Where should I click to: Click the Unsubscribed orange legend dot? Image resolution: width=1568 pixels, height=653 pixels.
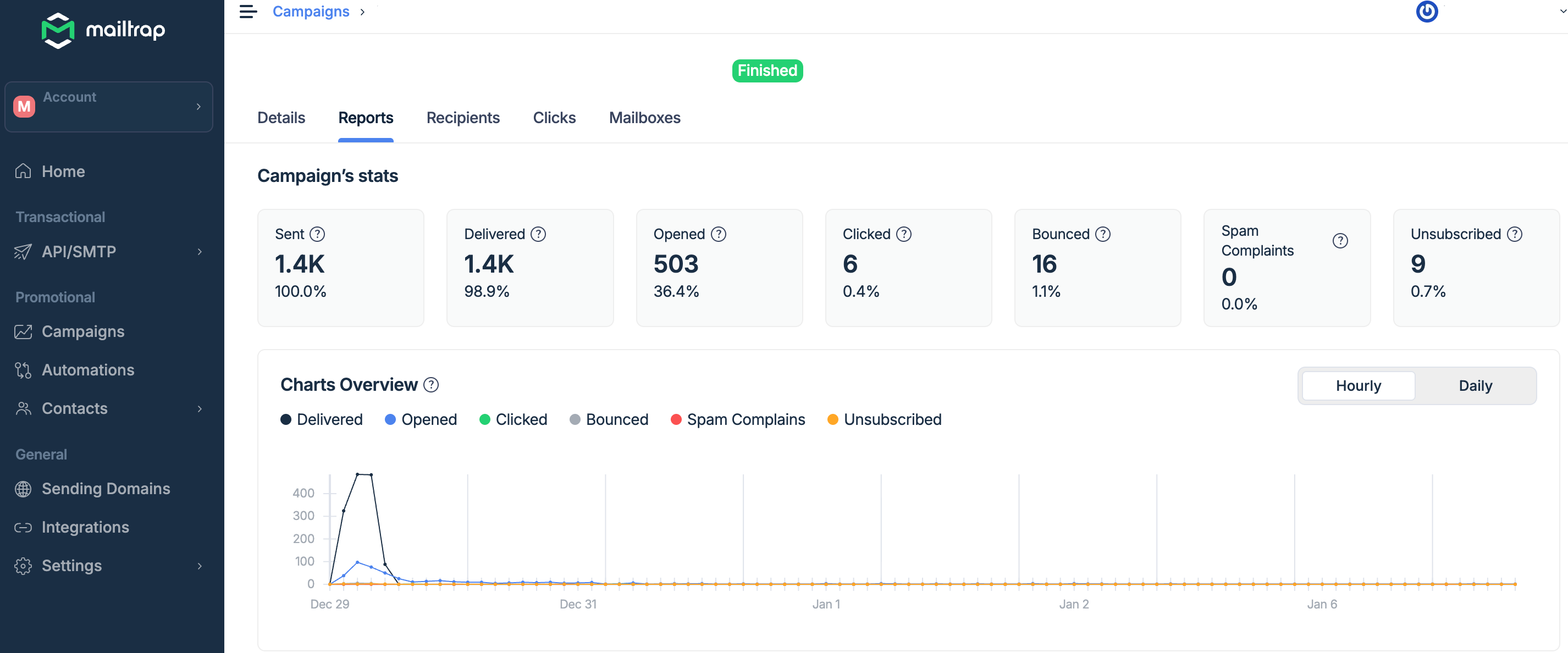click(x=832, y=419)
